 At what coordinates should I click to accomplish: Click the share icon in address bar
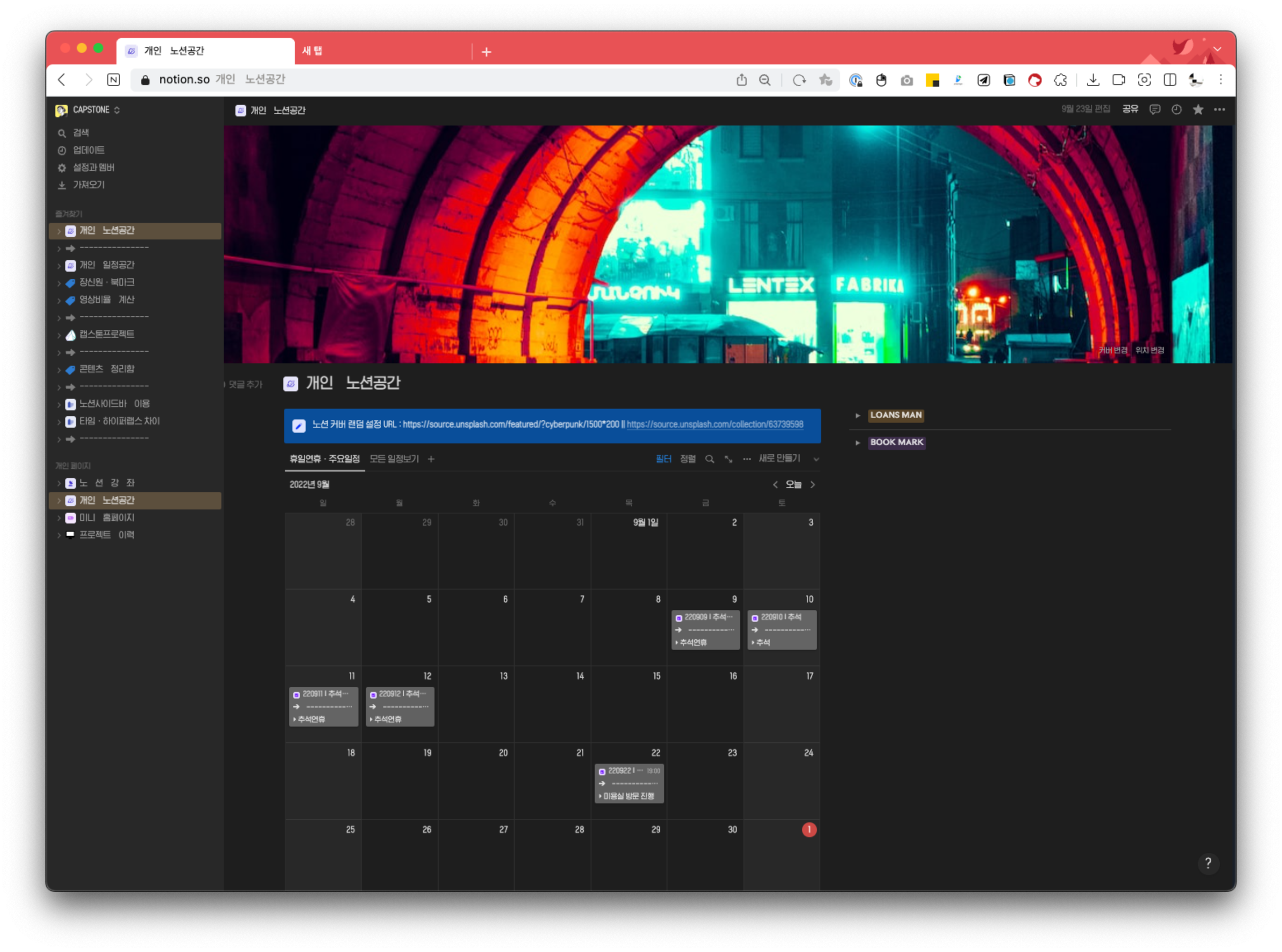(741, 80)
